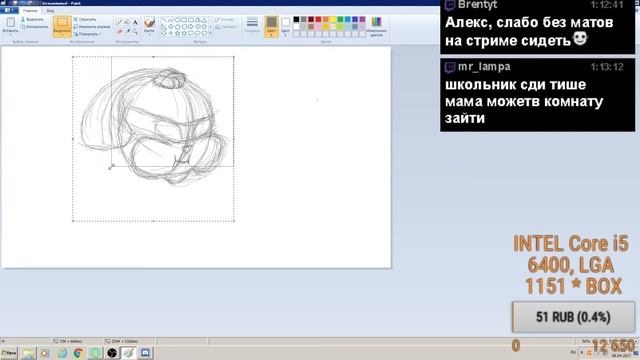Choose the Cloud callout shape

click(204, 33)
